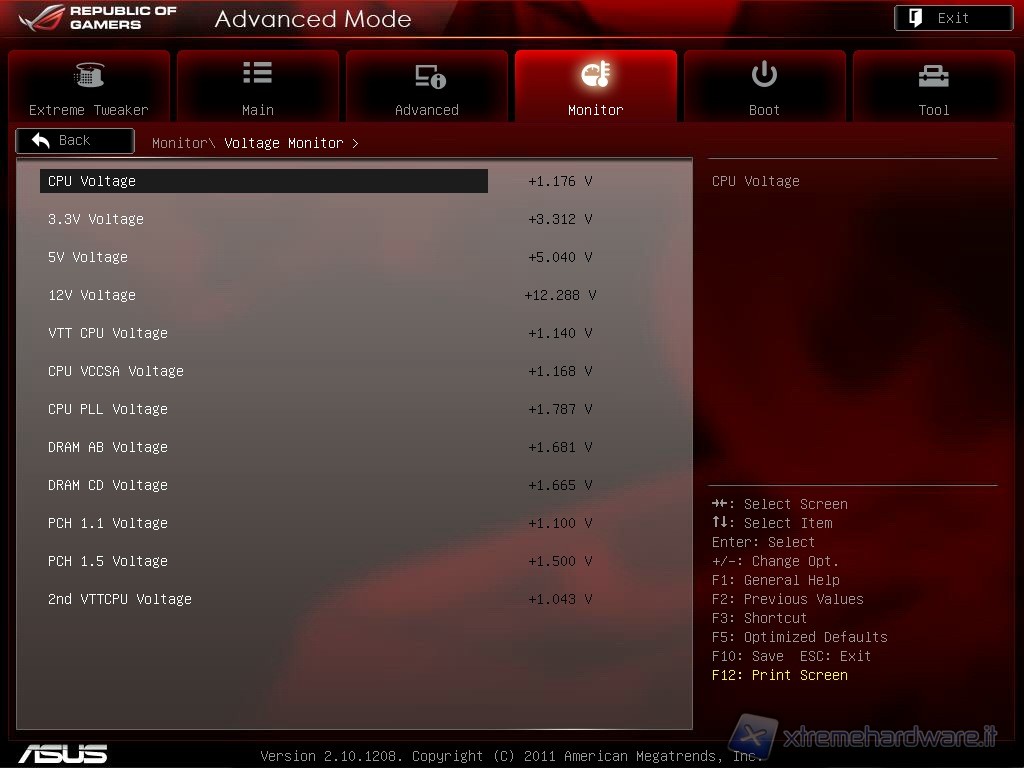Click the Version 2.10.1208 copyright text
Screen dimensions: 1024x768
pyautogui.click(x=512, y=756)
